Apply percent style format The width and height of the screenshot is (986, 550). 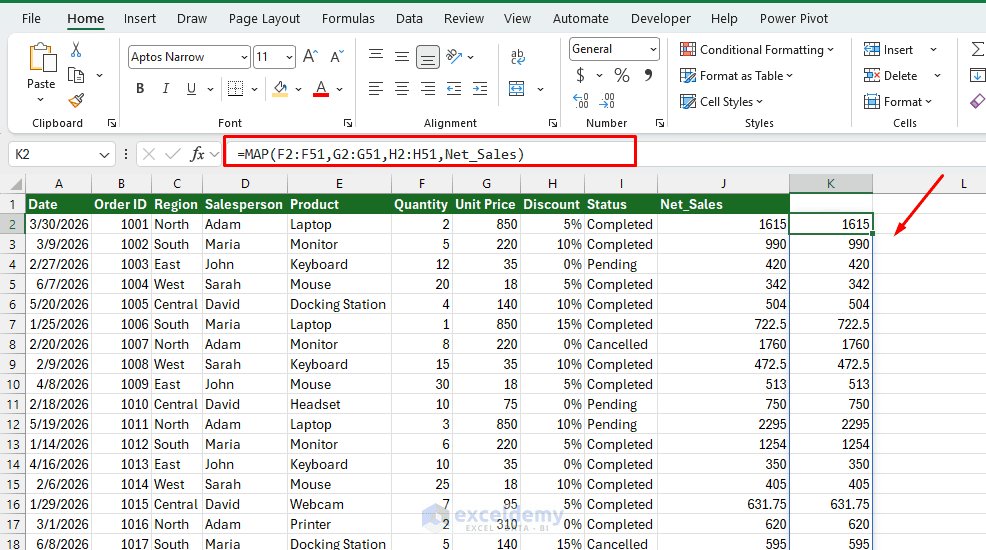click(x=622, y=75)
